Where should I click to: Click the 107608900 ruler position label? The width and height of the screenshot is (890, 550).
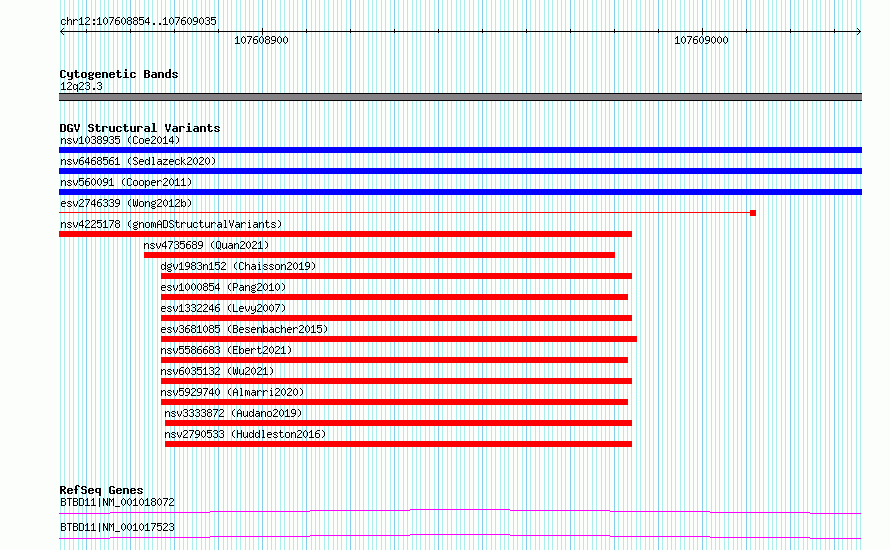[261, 40]
